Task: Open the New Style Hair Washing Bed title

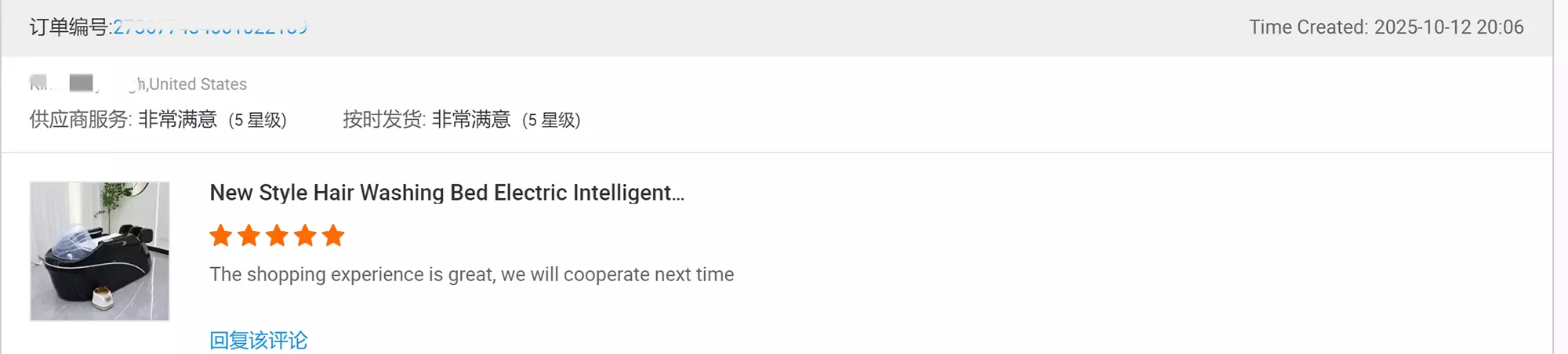Action: tap(447, 193)
